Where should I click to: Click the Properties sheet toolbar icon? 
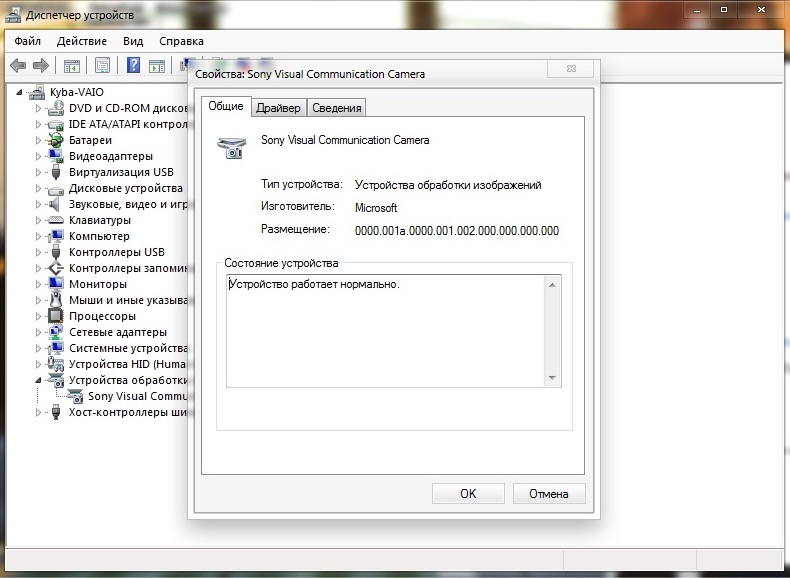[102, 65]
